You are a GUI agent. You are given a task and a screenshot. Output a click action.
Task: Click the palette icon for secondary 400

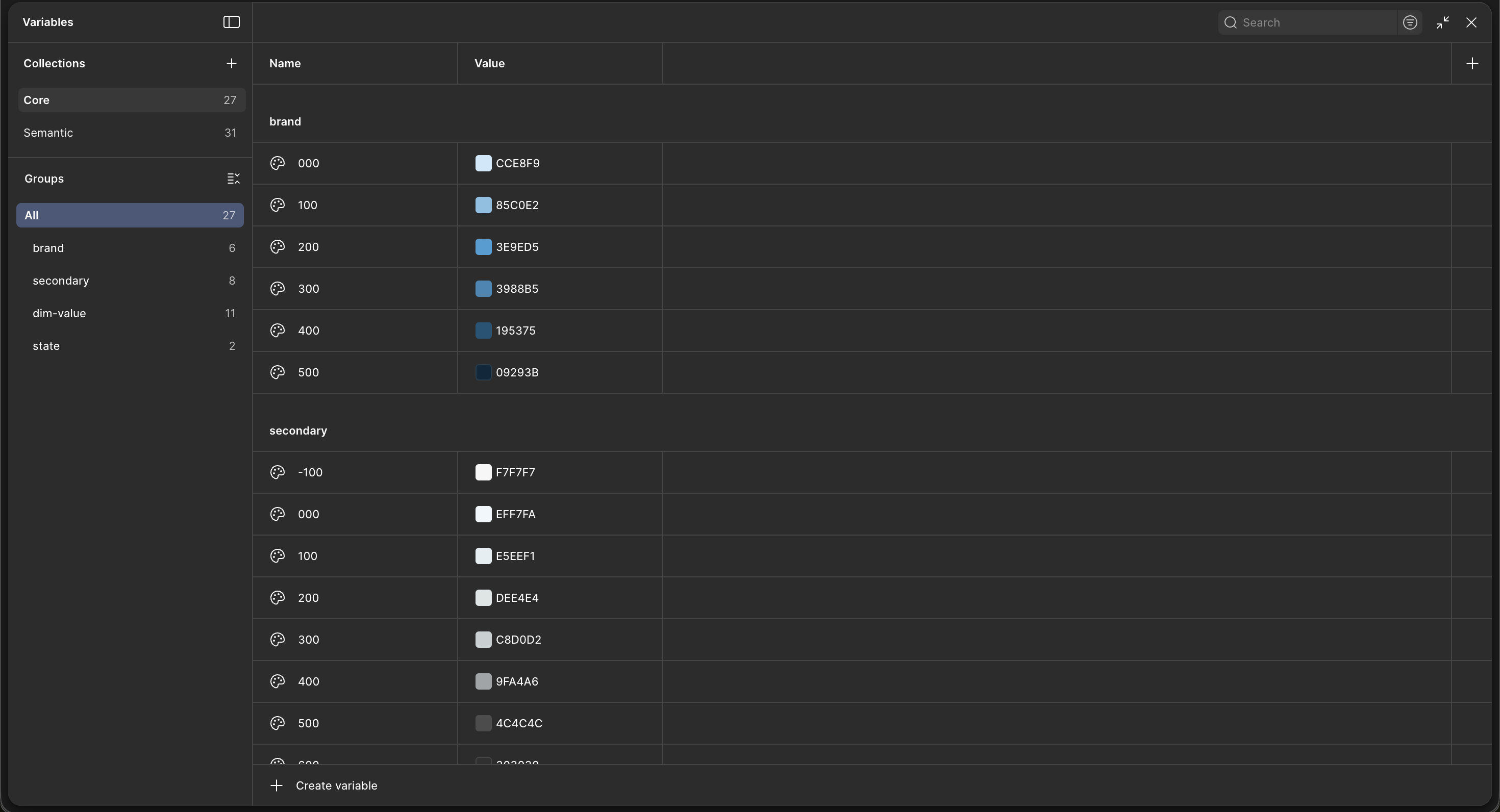[277, 681]
